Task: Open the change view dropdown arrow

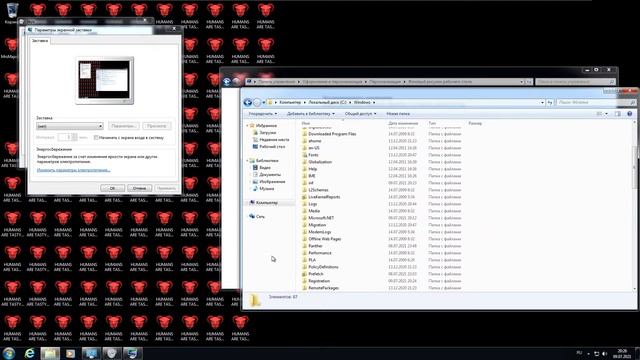Action: click(607, 114)
